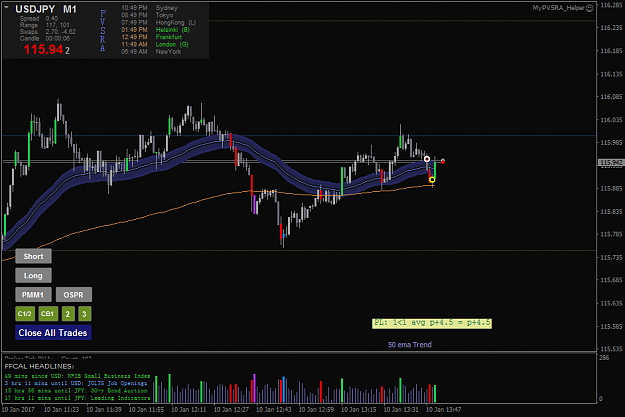Click the Long trade button

coord(33,275)
